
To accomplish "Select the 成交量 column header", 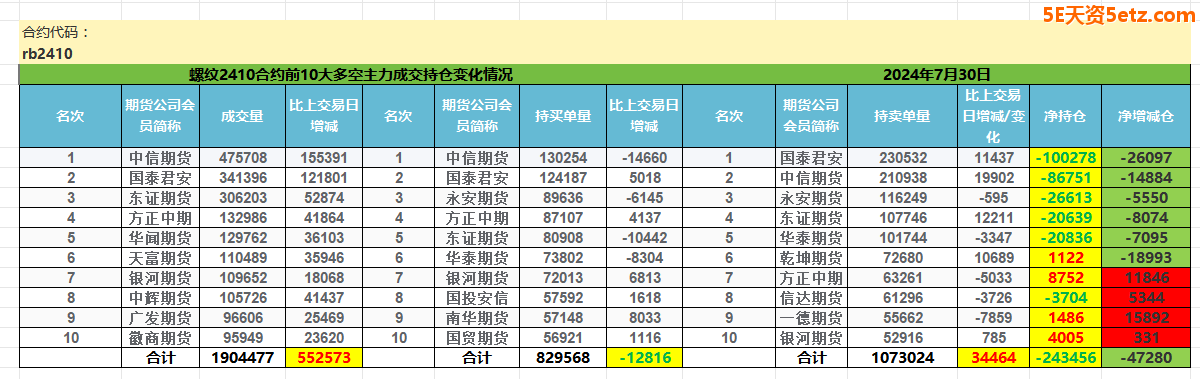I will coord(243,115).
